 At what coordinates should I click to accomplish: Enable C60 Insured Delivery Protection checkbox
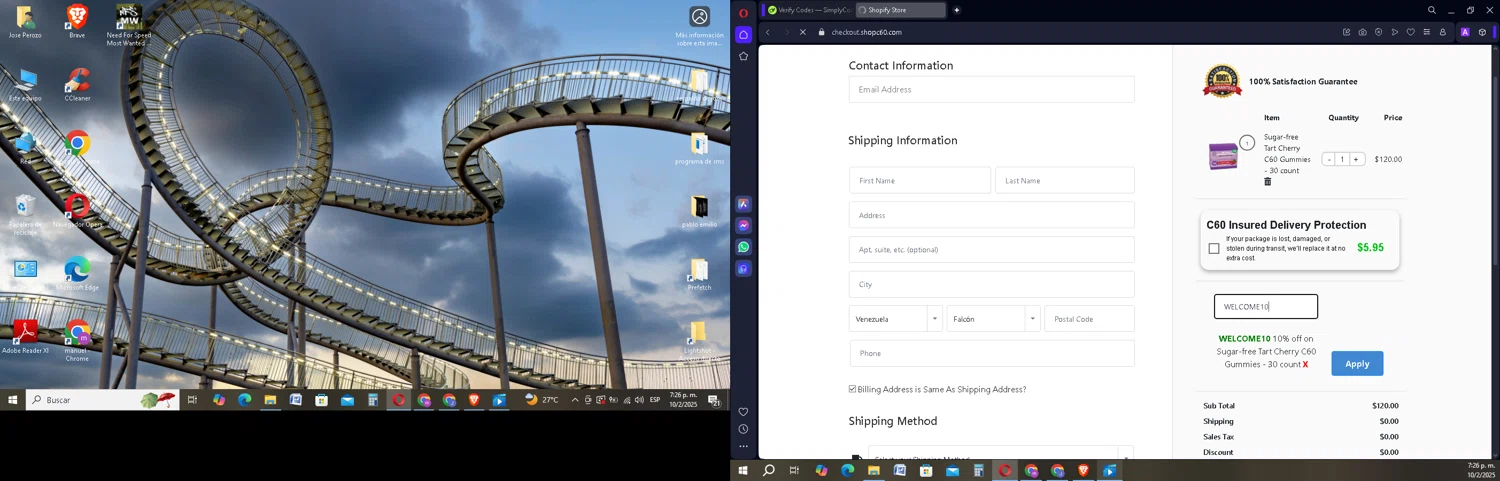1214,248
